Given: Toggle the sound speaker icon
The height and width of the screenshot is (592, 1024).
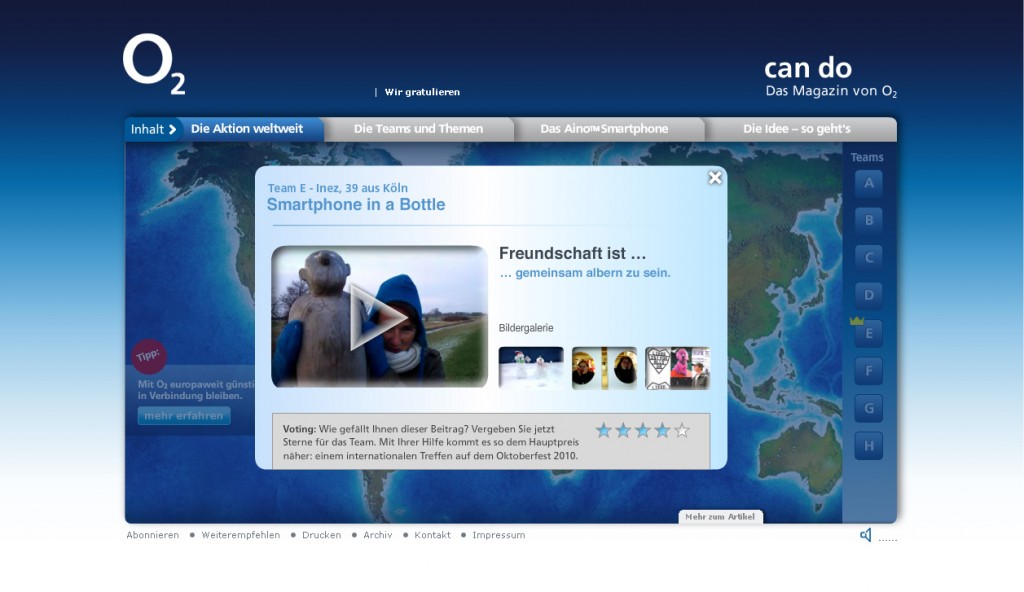Looking at the screenshot, I should point(865,536).
